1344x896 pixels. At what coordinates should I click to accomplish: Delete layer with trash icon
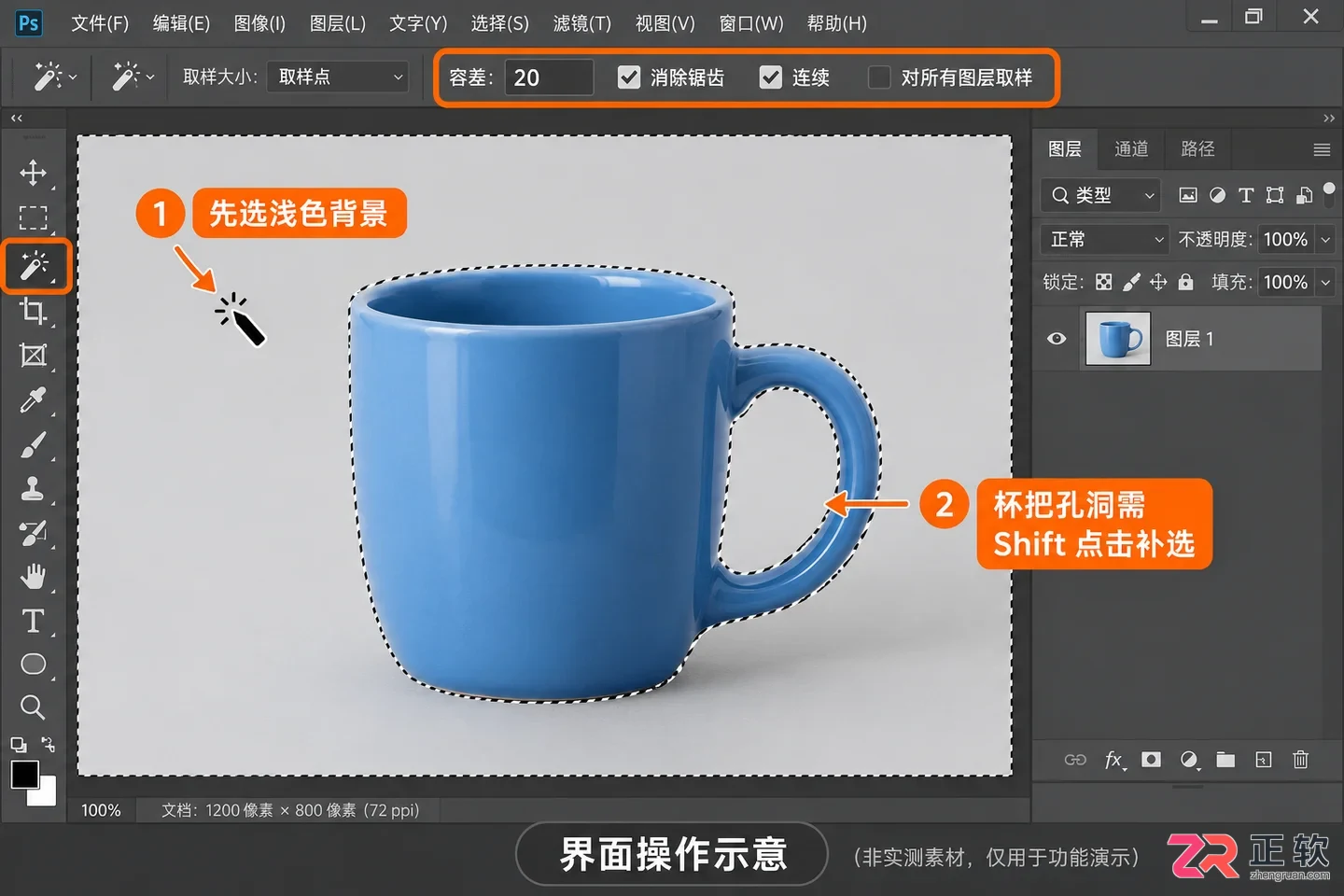point(1300,760)
